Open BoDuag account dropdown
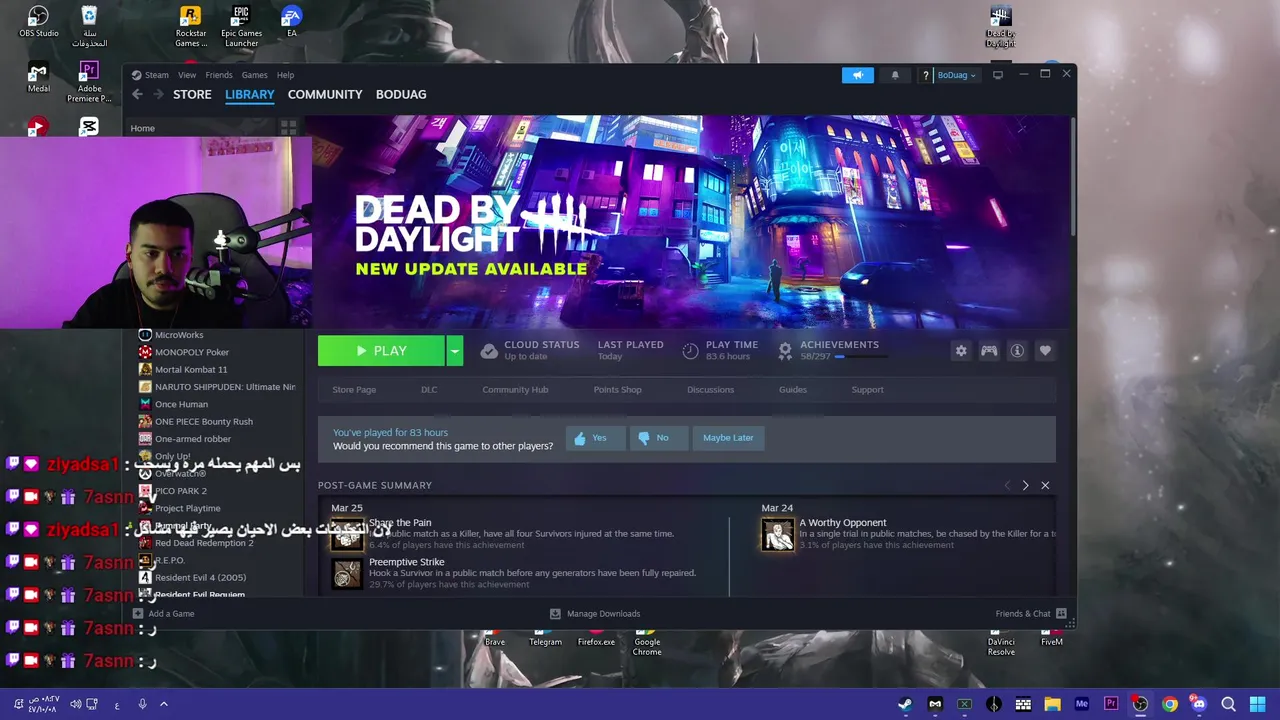Screen dimensions: 1280x720 pyautogui.click(x=956, y=75)
